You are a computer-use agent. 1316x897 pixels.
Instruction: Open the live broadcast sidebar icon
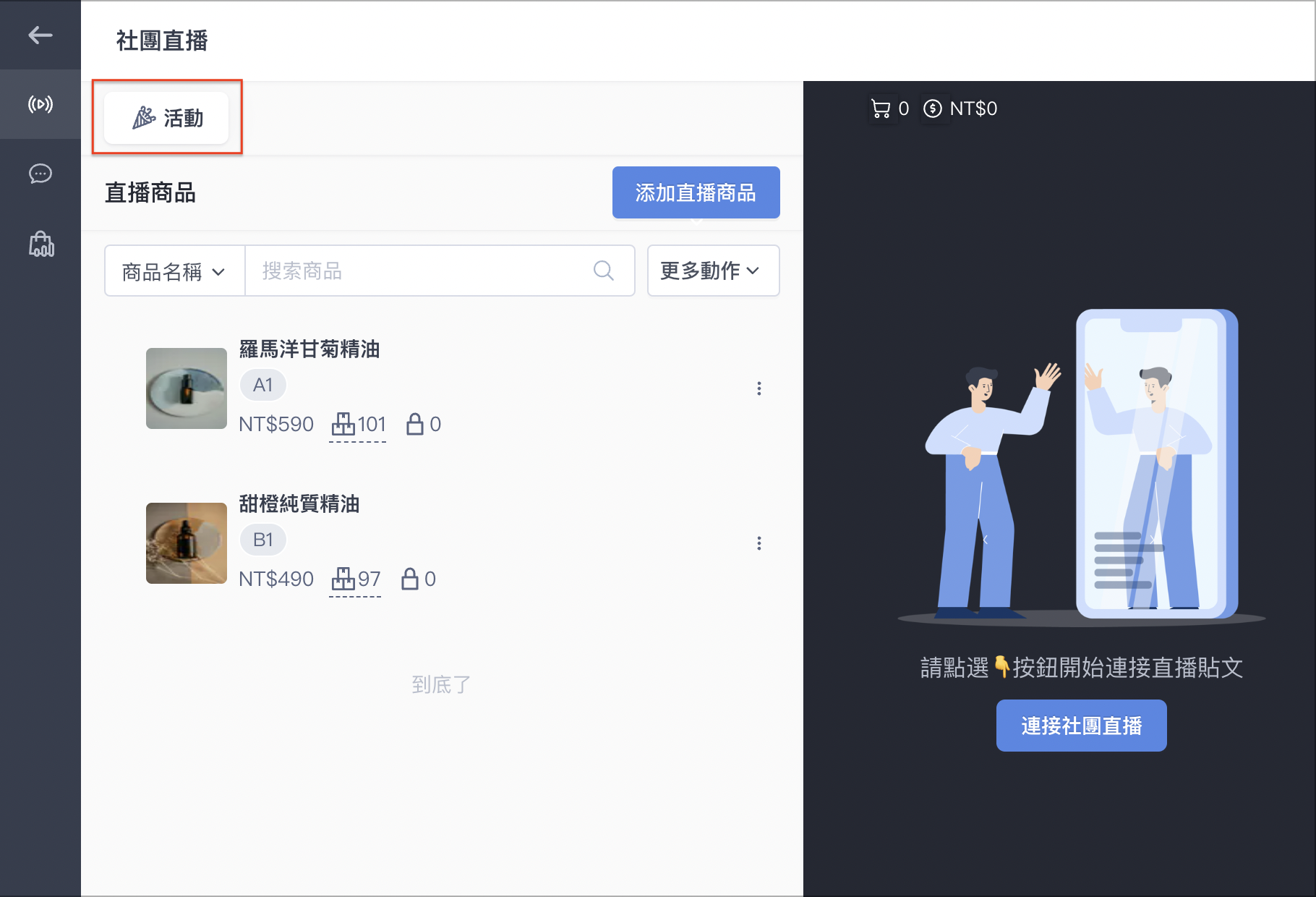tap(40, 104)
